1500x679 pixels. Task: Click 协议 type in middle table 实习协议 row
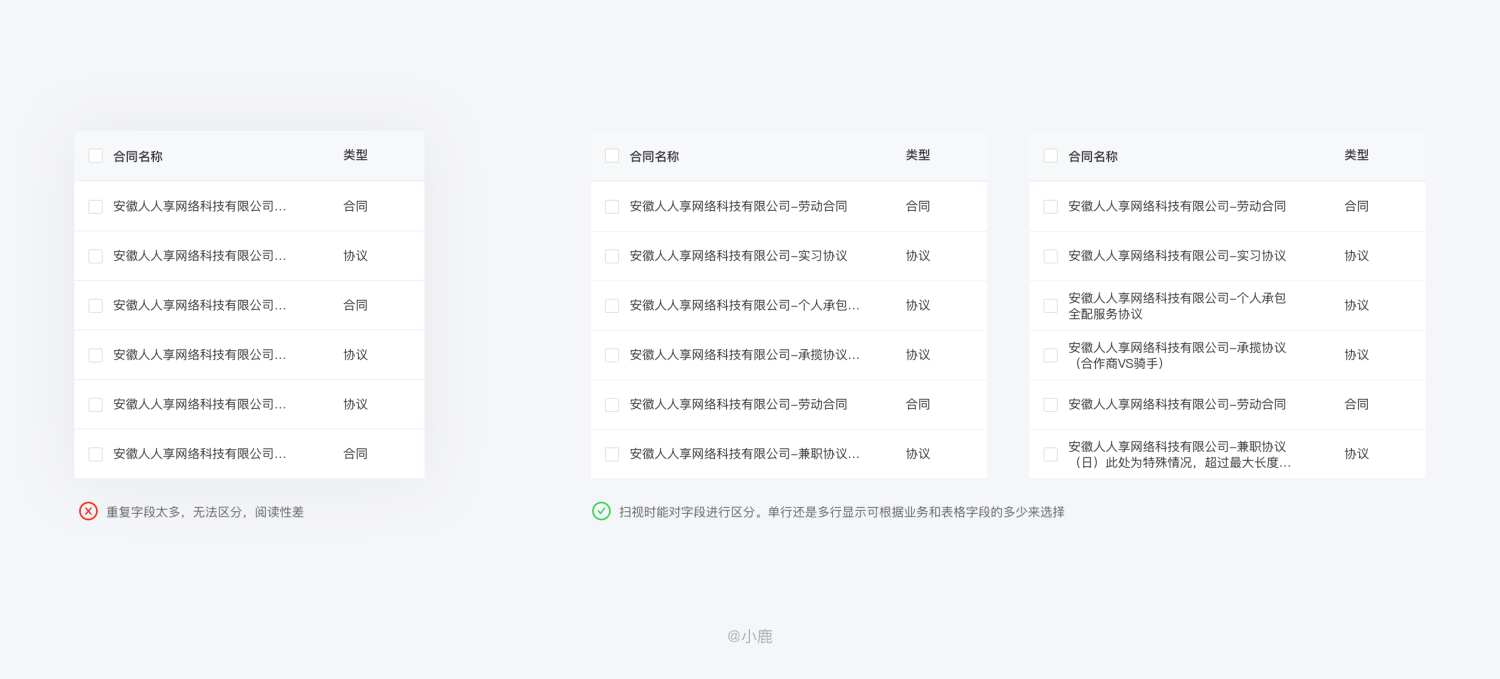[x=918, y=256]
